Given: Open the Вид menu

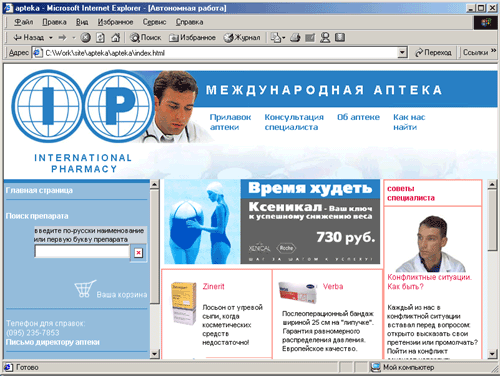Looking at the screenshot, I should click(82, 22).
